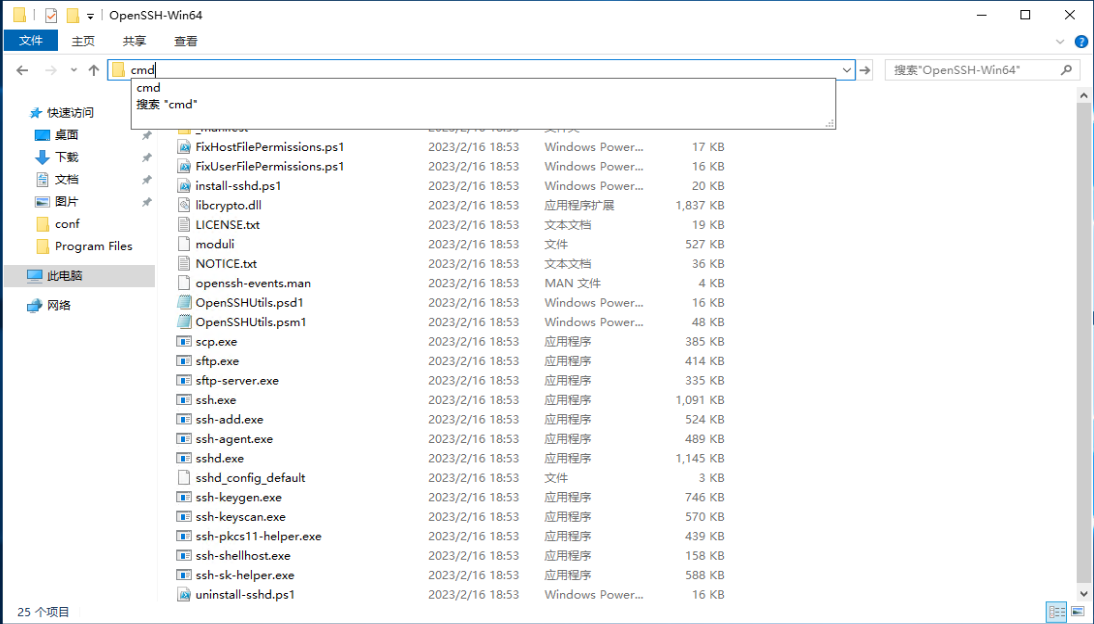
Task: Select 文档 in the navigation pane
Action: click(x=66, y=179)
